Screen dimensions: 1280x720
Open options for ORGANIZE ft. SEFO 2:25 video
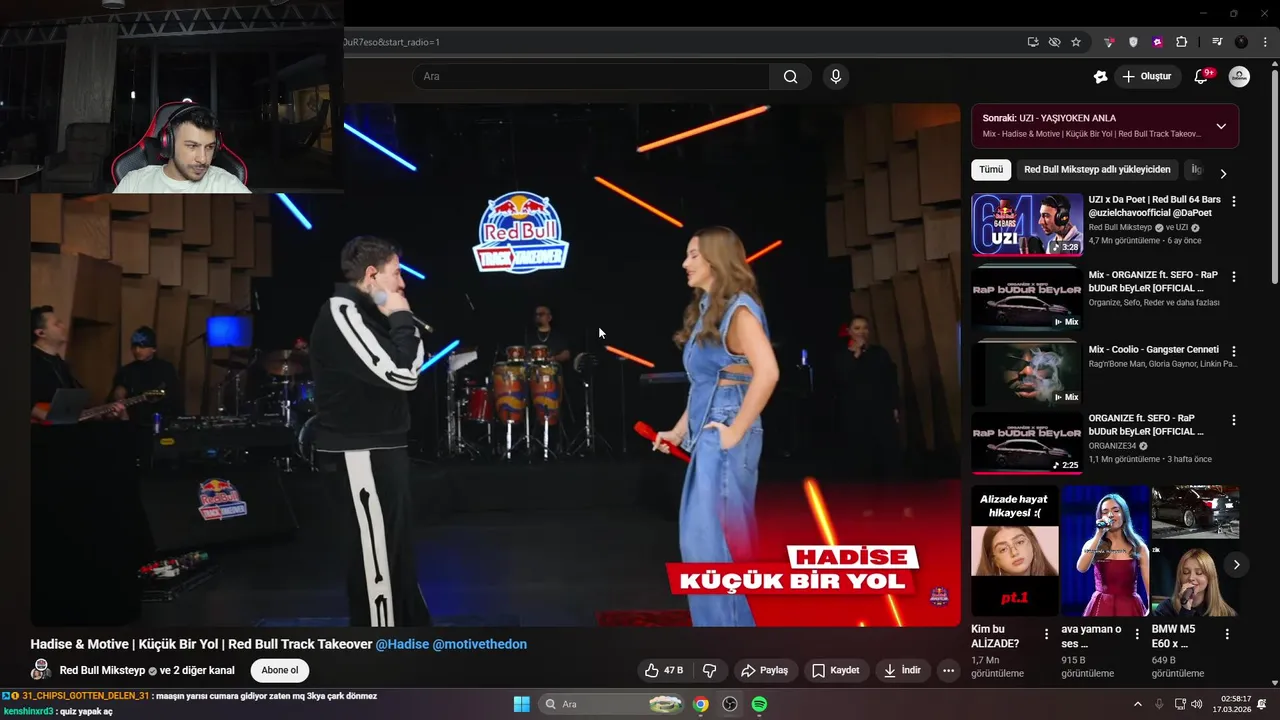[1233, 420]
